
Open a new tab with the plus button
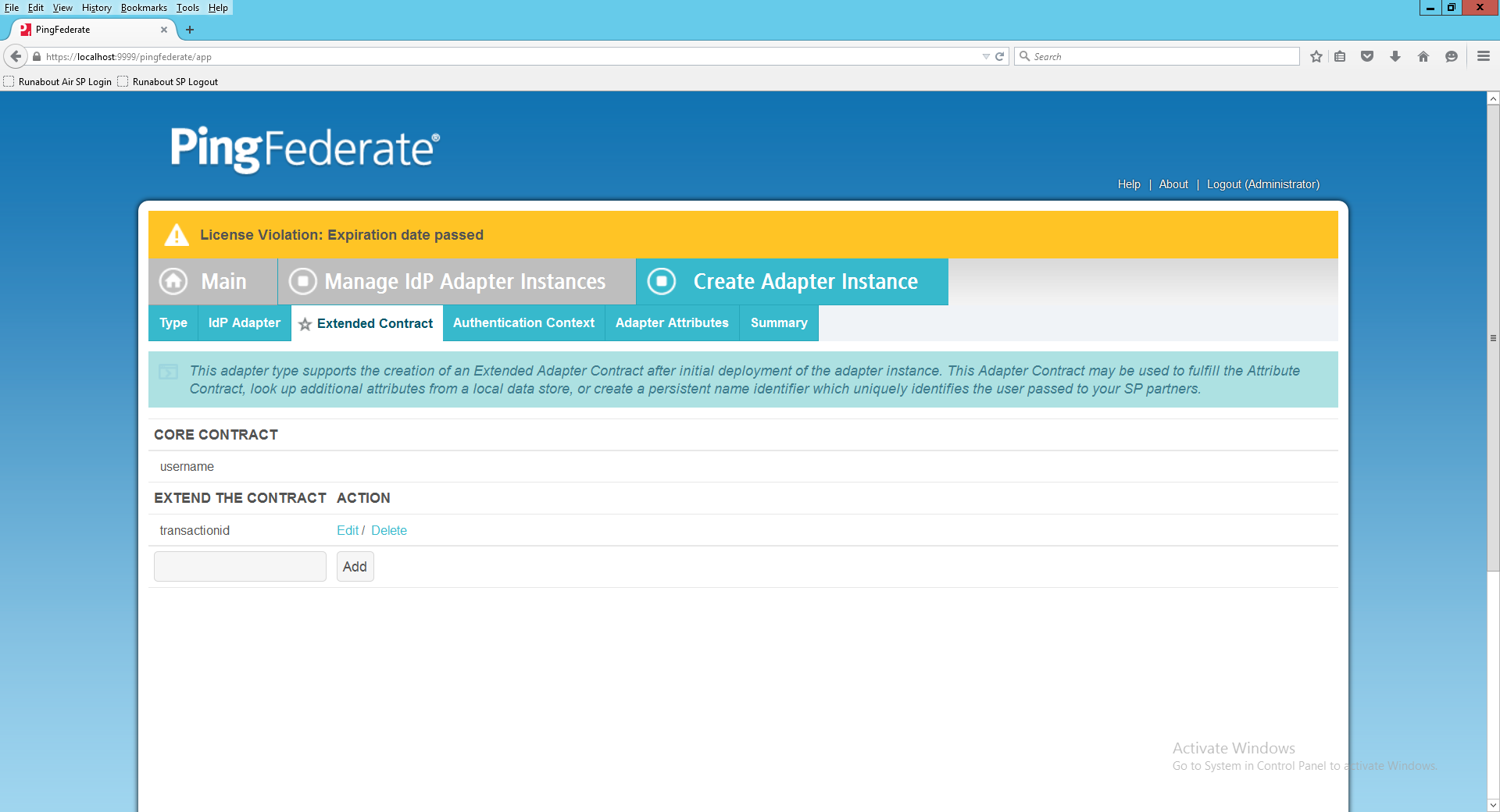[189, 30]
